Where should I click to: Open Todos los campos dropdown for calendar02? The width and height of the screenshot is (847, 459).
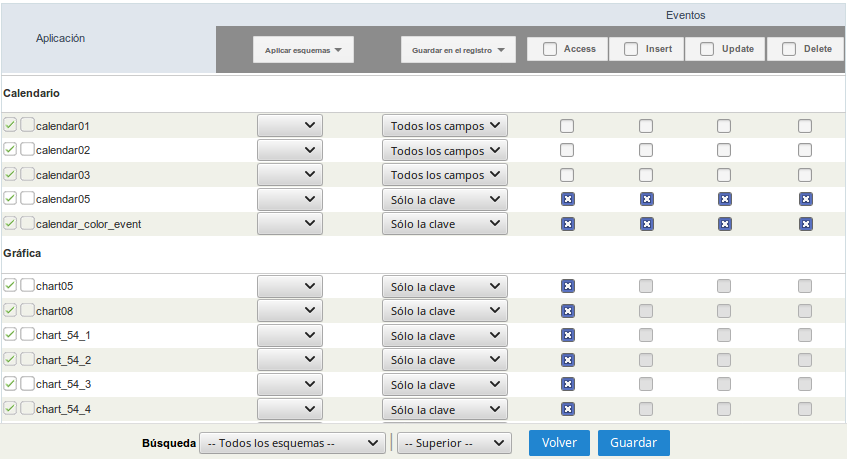[445, 150]
